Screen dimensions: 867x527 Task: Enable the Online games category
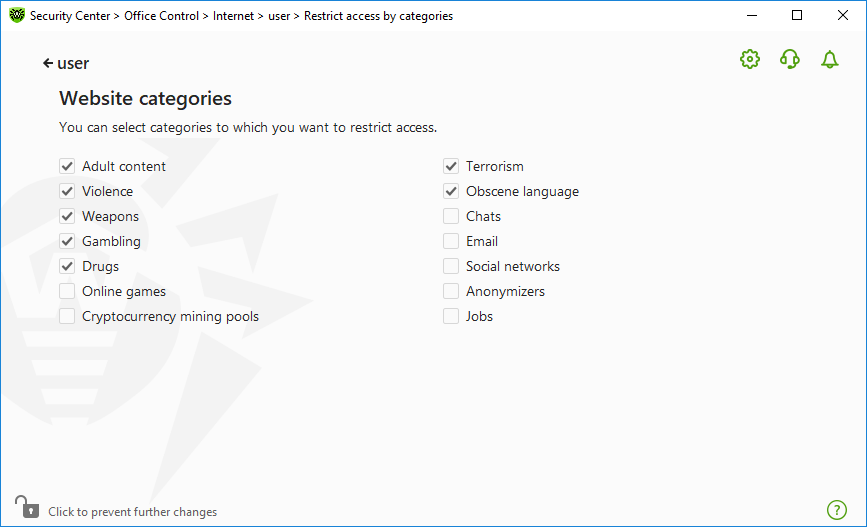pos(67,291)
